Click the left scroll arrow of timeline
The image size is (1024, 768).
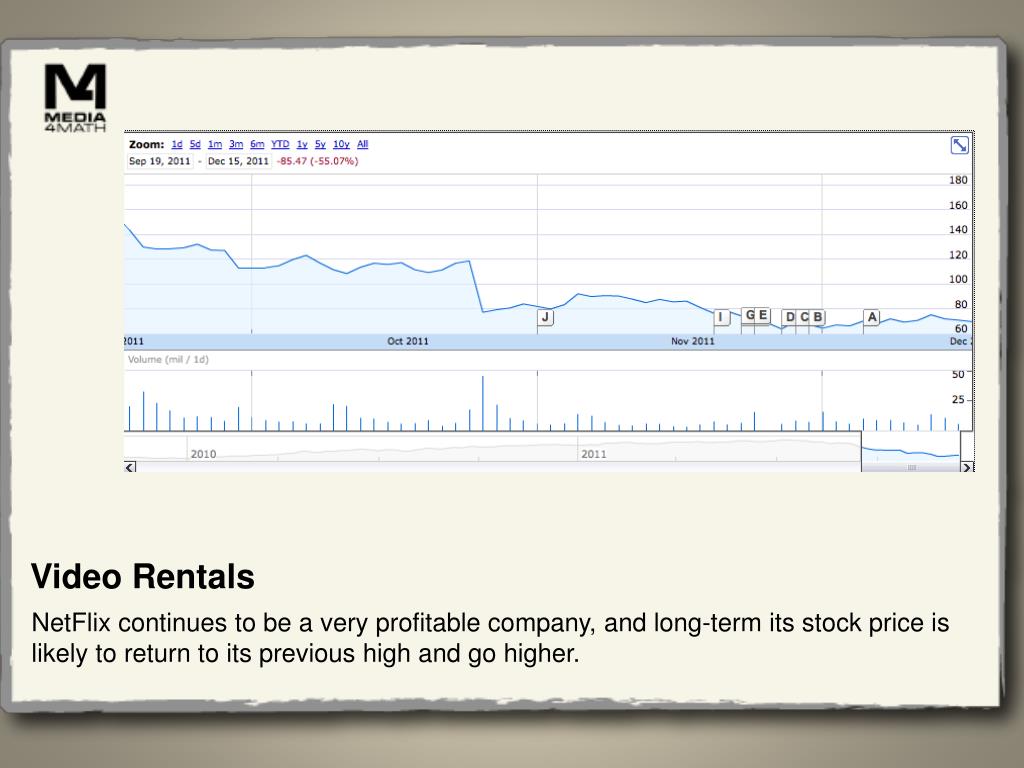(x=129, y=467)
